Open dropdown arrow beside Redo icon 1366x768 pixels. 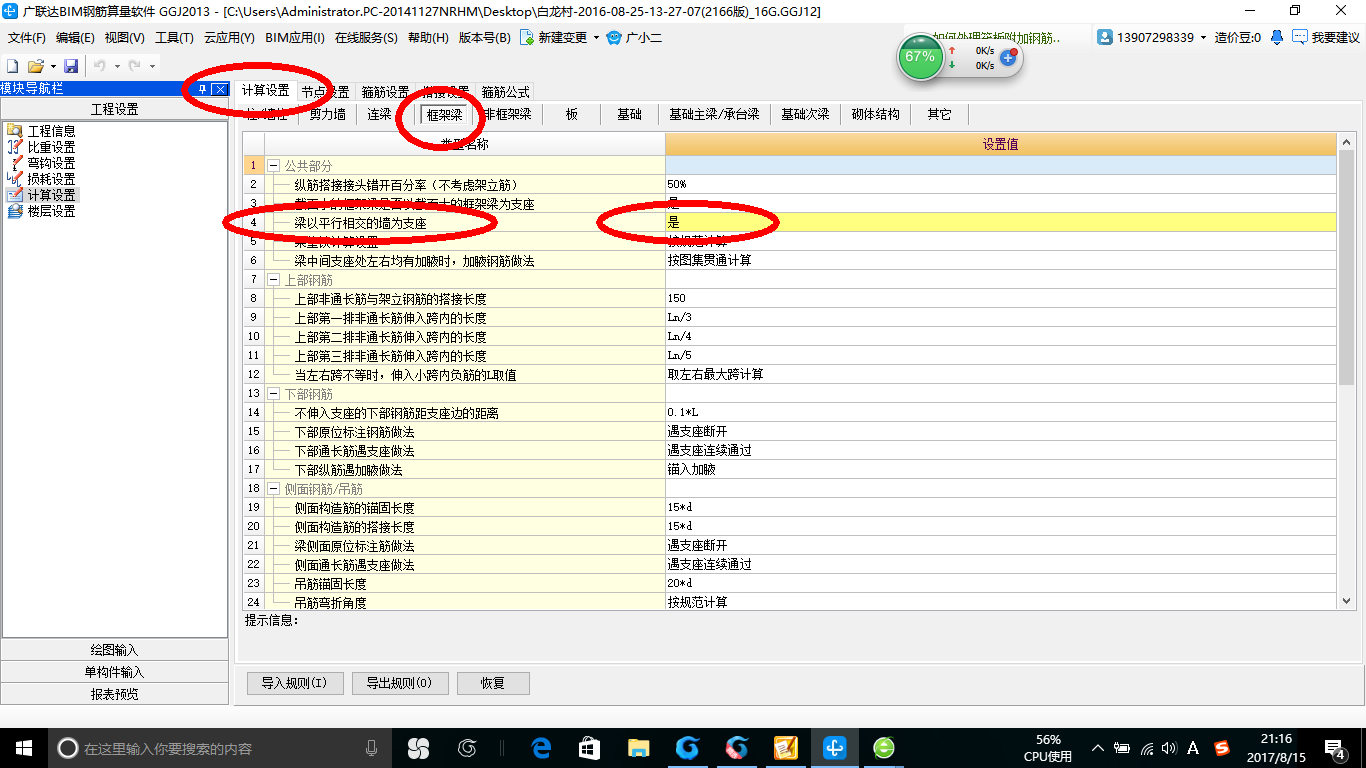151,66
